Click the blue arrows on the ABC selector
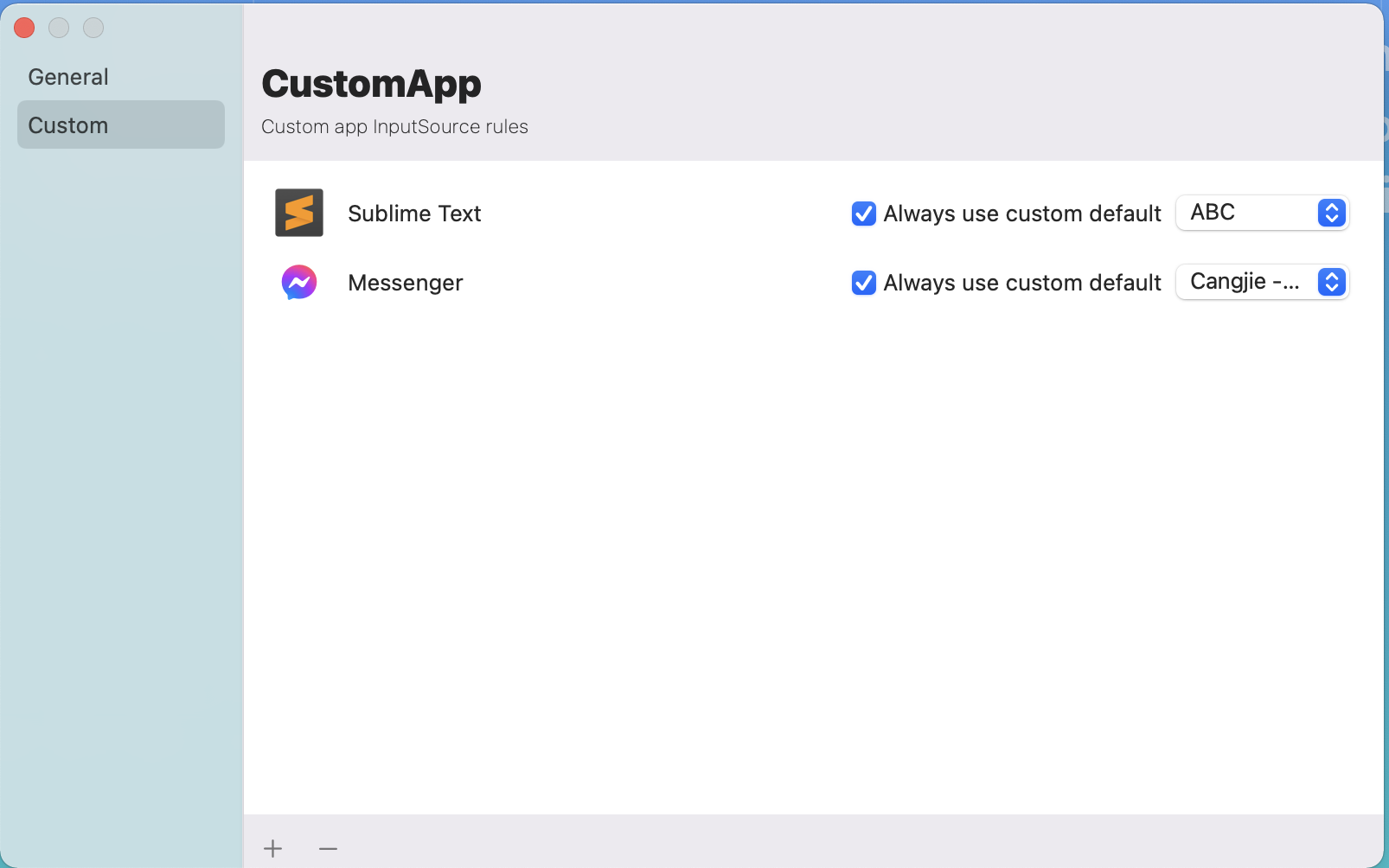 (1331, 213)
